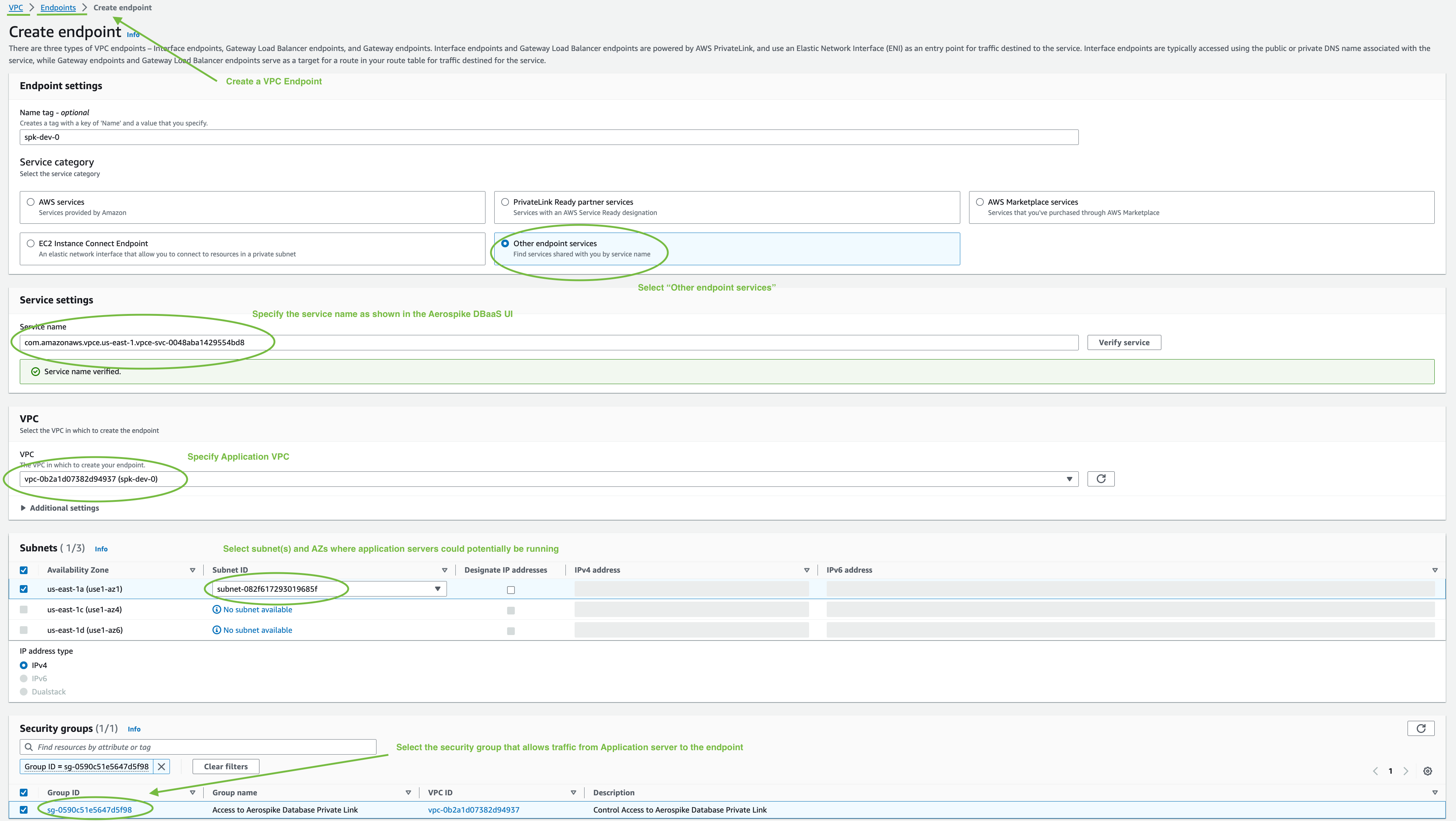Open the Subnets Info link
The image size is (1456, 821).
click(x=101, y=549)
